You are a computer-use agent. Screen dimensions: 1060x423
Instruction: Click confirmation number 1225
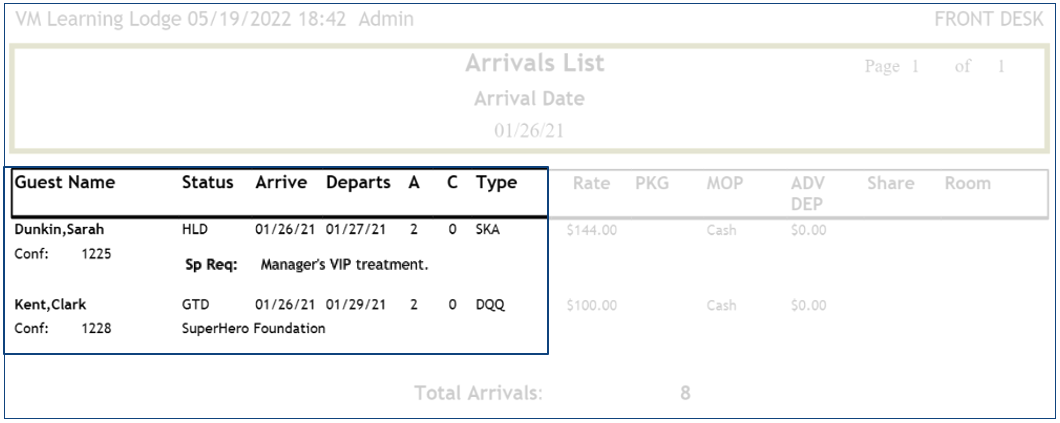click(x=96, y=253)
